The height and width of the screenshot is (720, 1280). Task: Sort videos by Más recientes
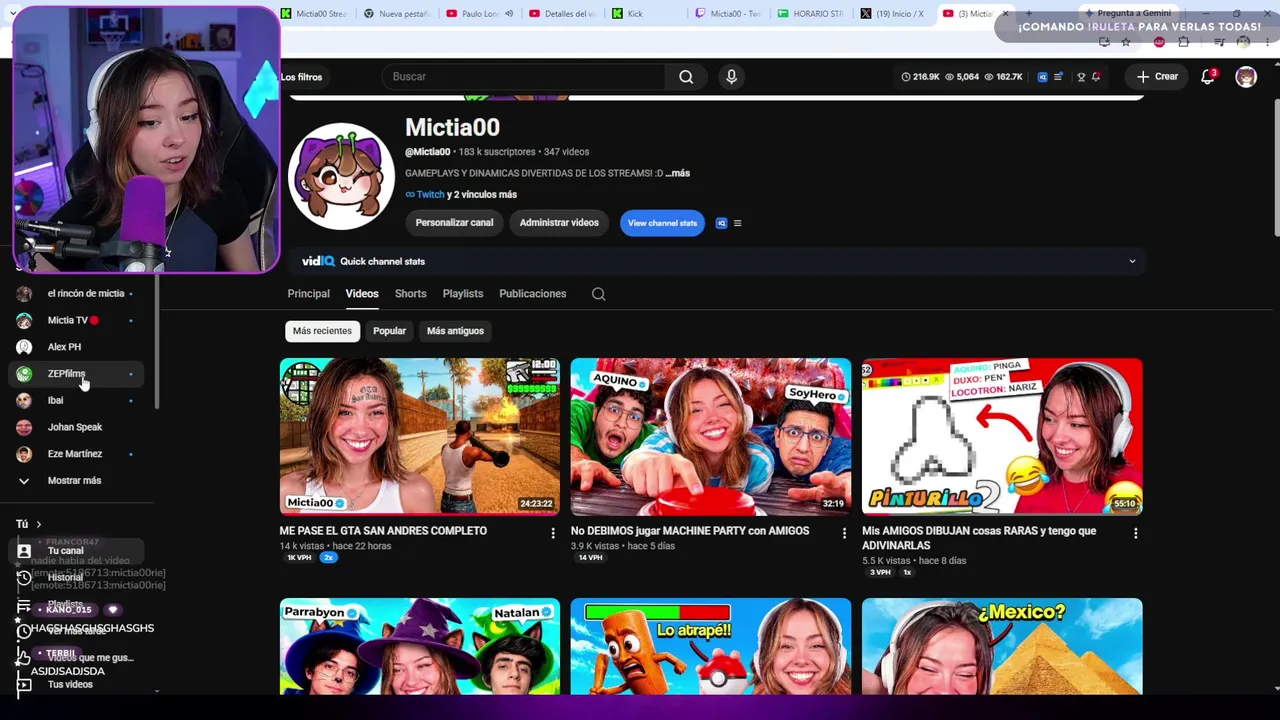(322, 331)
